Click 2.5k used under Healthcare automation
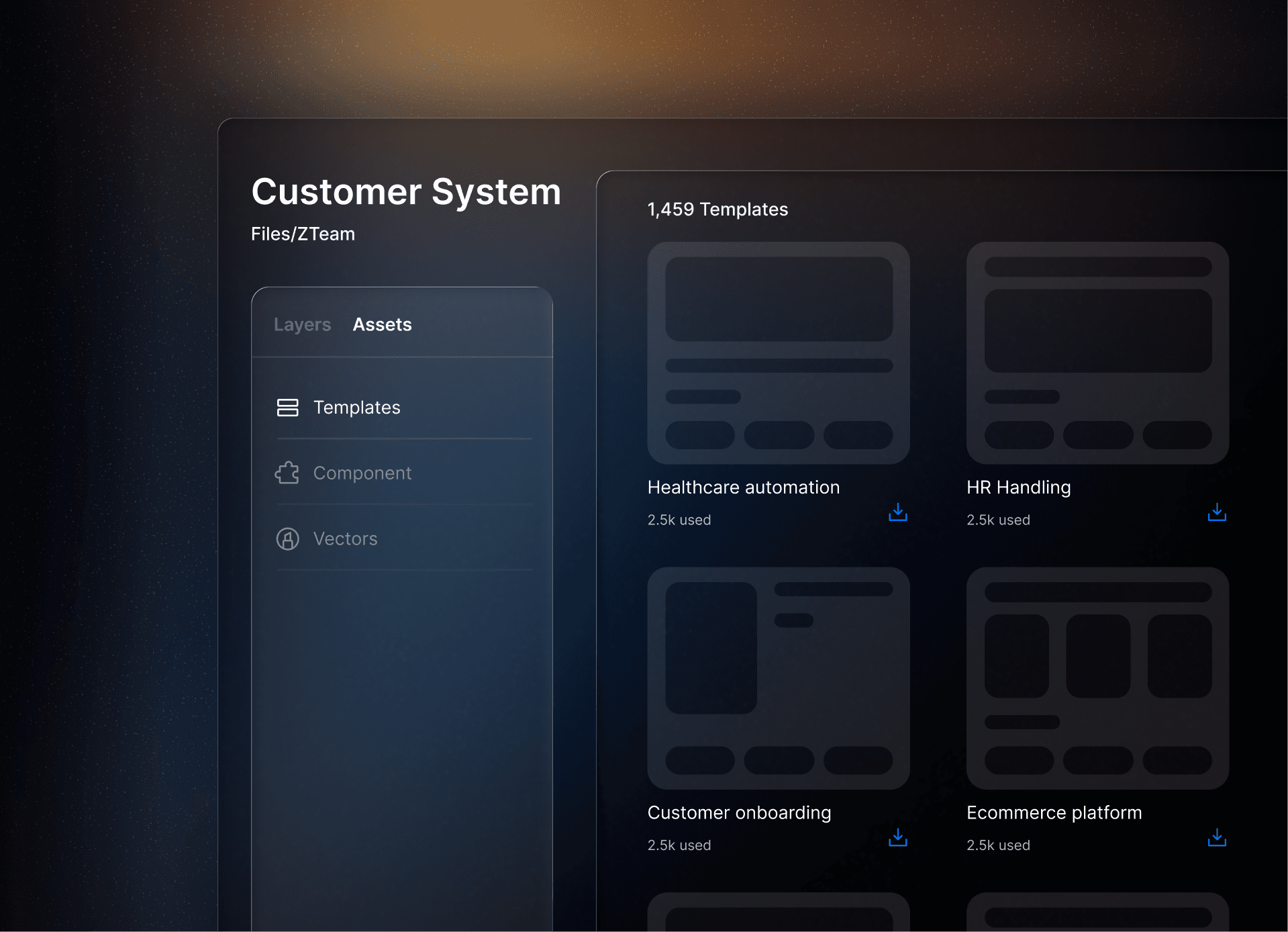Viewport: 1288px width, 932px height. pos(679,520)
